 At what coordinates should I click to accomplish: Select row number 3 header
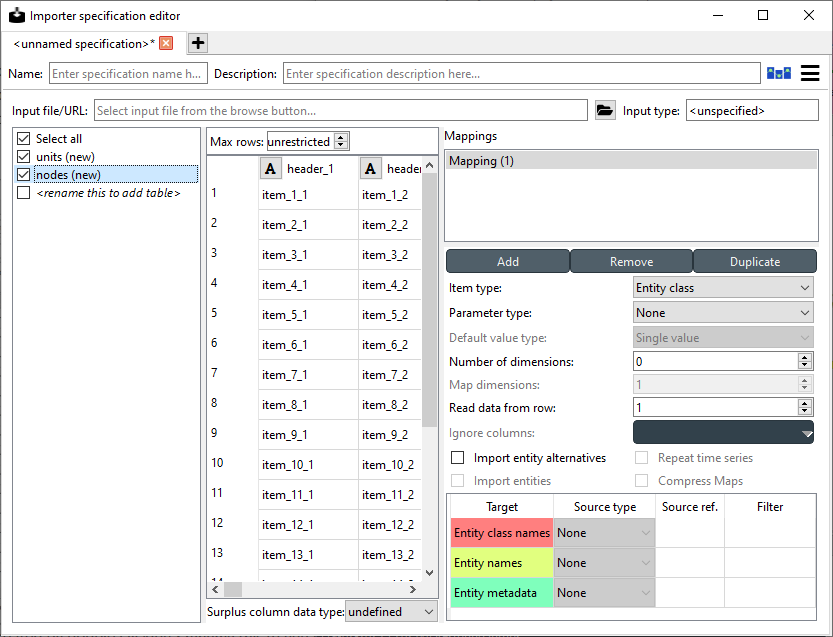tap(232, 253)
